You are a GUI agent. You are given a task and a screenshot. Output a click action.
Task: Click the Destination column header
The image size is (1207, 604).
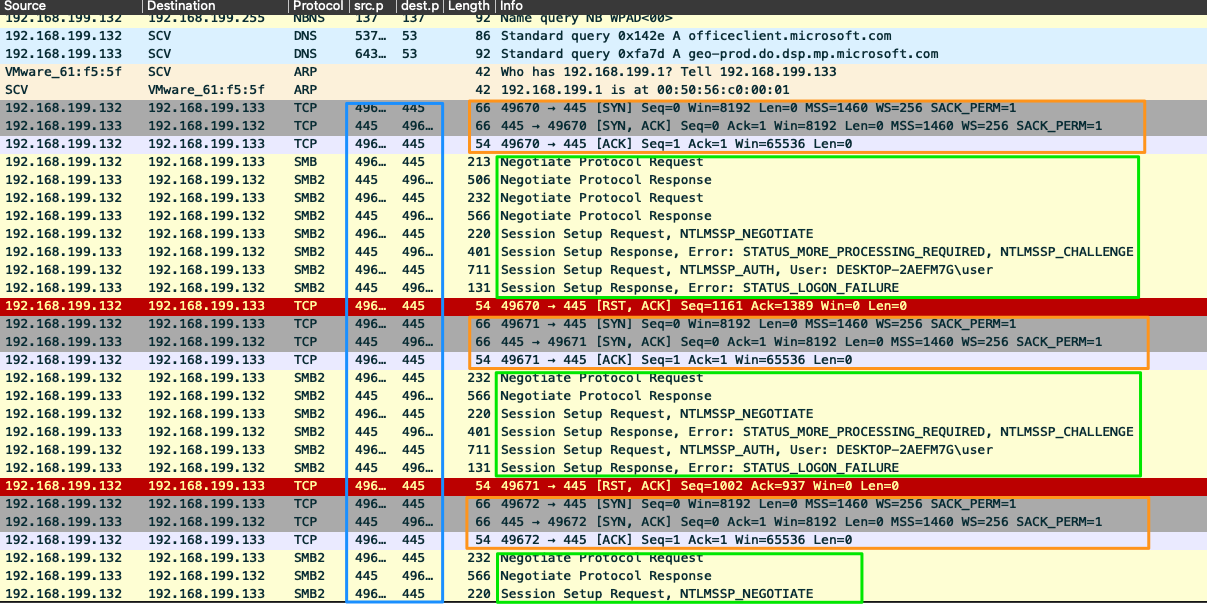tap(181, 6)
